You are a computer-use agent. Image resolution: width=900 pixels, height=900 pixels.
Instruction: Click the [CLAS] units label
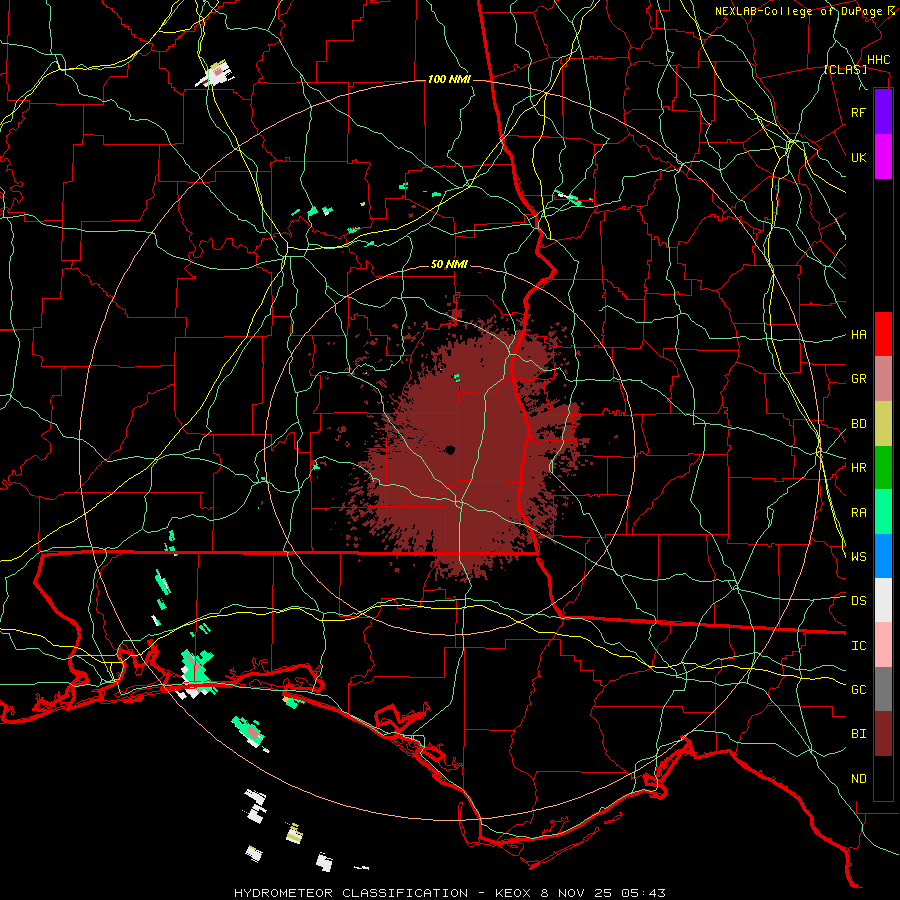(845, 69)
